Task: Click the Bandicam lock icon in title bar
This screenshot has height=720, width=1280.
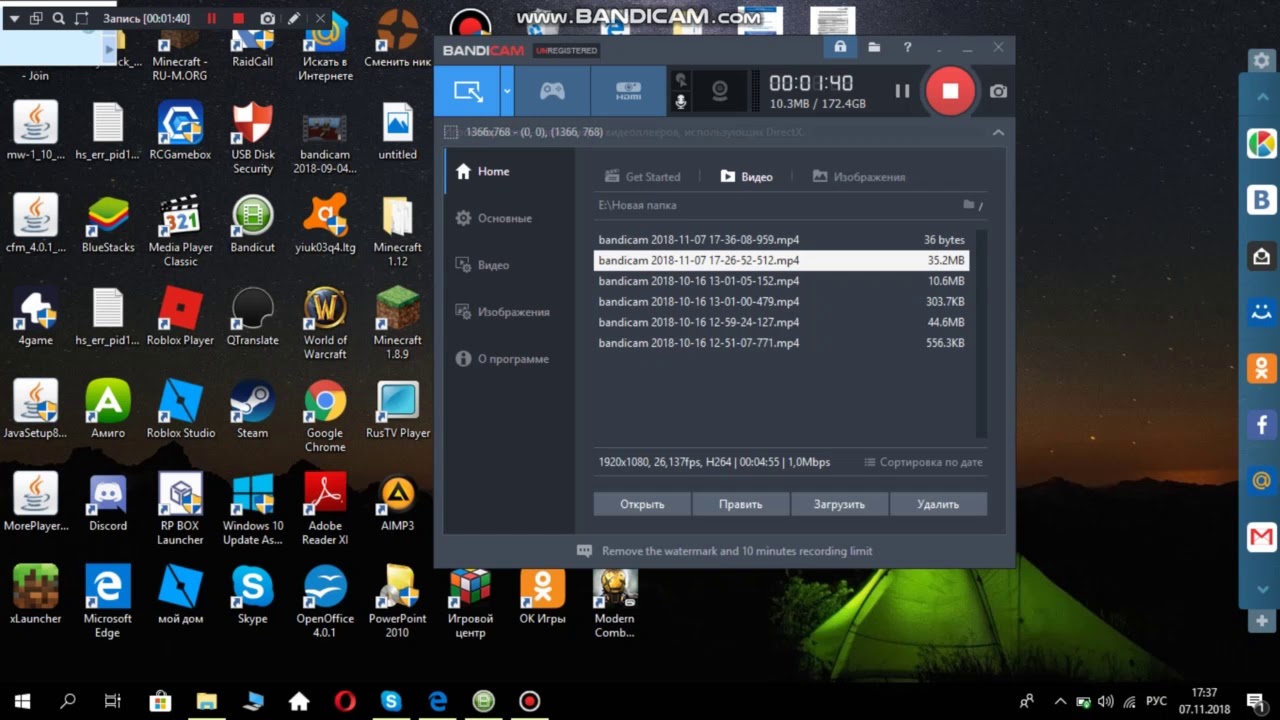Action: [x=840, y=47]
